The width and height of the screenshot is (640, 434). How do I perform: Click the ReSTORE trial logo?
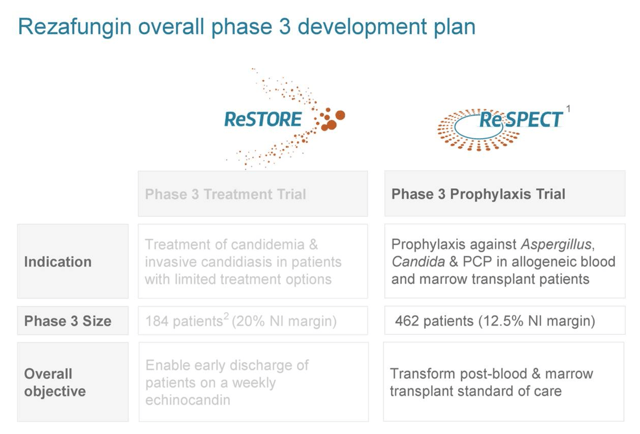285,119
